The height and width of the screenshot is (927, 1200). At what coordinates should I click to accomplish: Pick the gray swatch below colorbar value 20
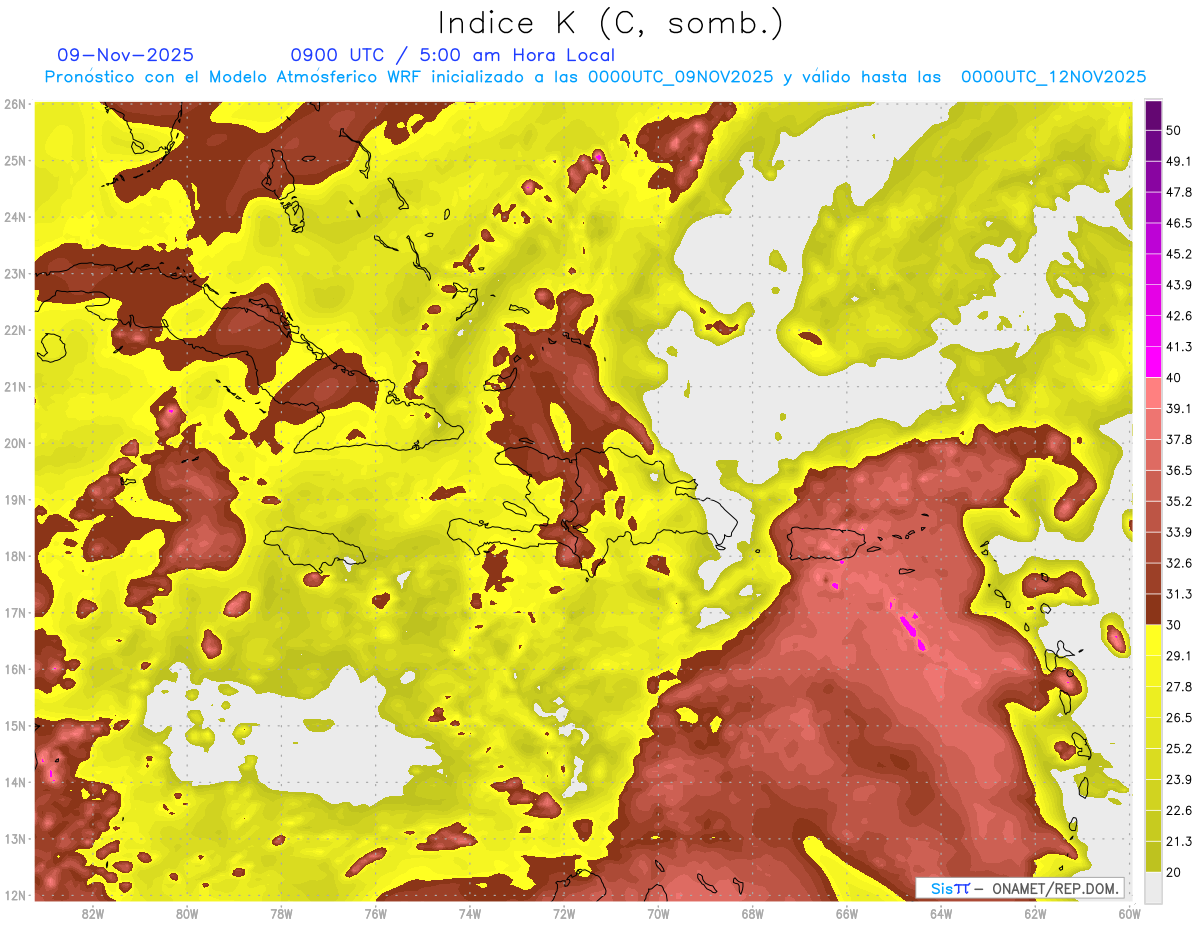[x=1153, y=887]
